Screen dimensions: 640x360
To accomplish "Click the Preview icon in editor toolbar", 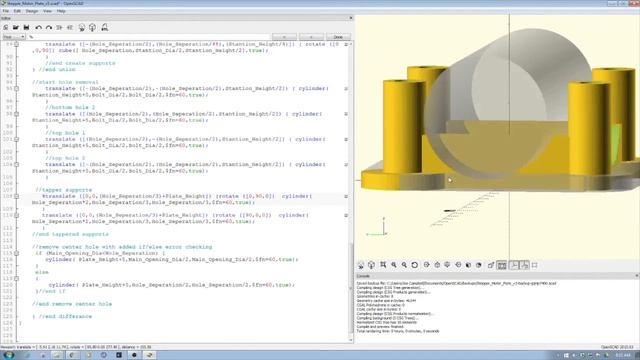I will point(82,27).
